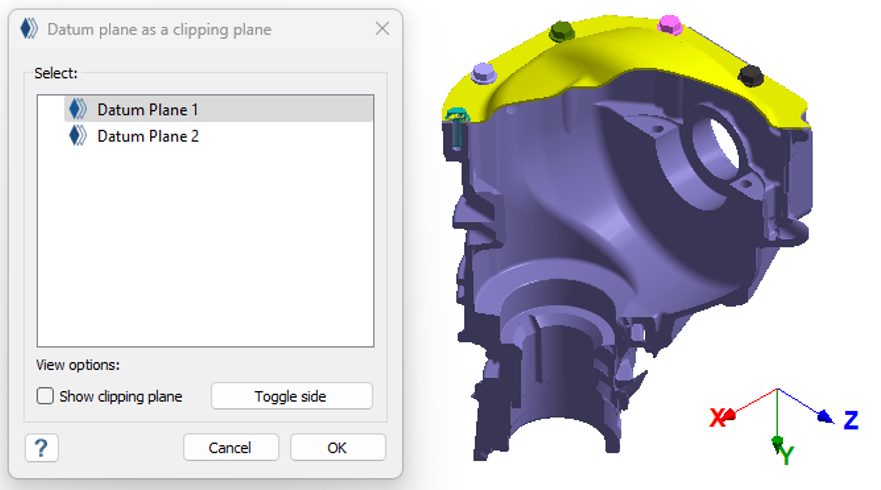Confirm the dialog with OK
The width and height of the screenshot is (881, 490).
pos(337,447)
